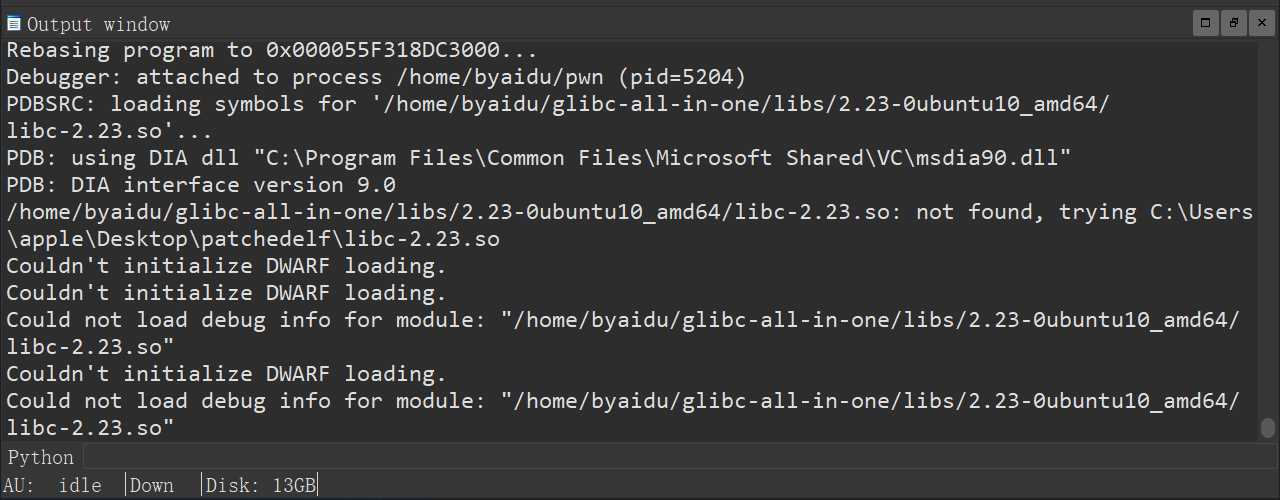1280x500 pixels.
Task: Click the Disk: 13GB status field
Action: coord(262,486)
